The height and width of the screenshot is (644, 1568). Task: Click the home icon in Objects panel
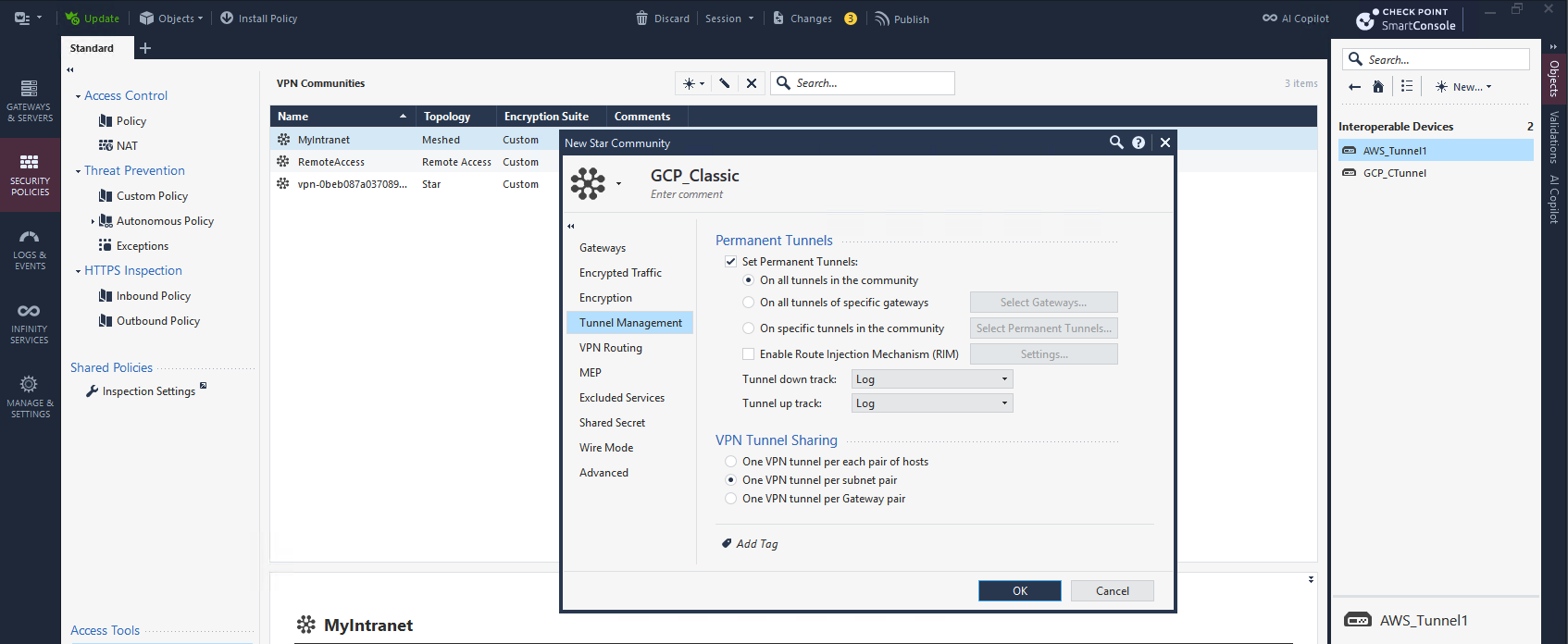coord(1378,87)
